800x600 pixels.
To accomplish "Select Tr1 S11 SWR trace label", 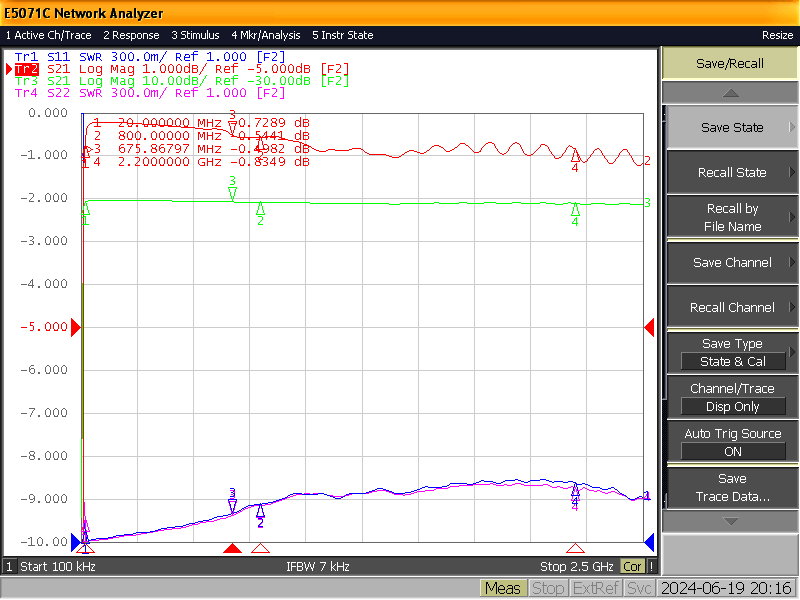I will [150, 57].
